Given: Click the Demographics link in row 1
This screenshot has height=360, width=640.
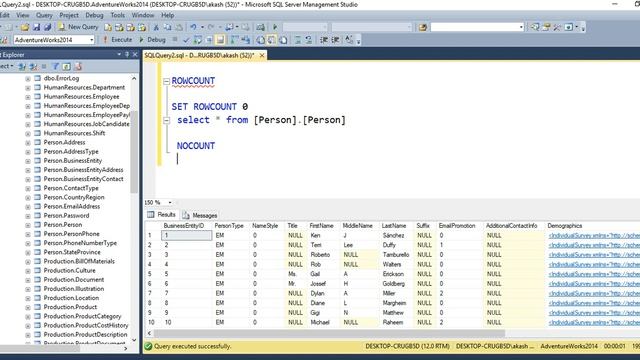Looking at the screenshot, I should pos(594,236).
